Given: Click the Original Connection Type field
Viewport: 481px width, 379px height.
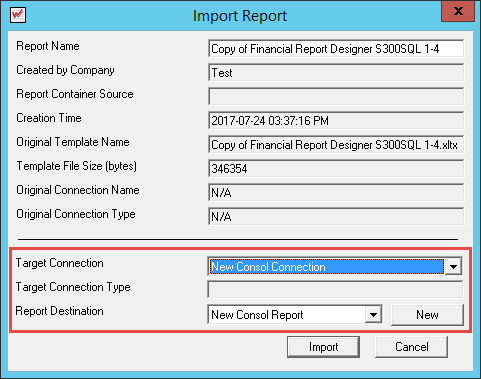Looking at the screenshot, I should pos(336,217).
